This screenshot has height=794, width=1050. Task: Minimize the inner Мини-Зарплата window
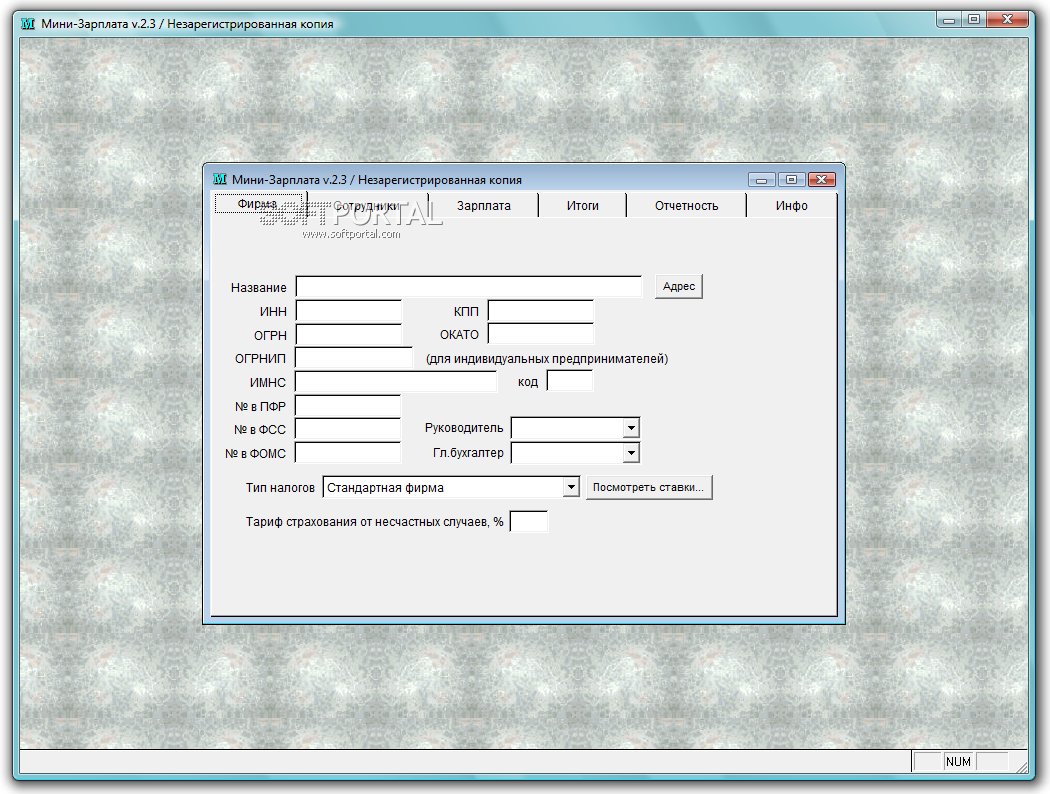761,179
